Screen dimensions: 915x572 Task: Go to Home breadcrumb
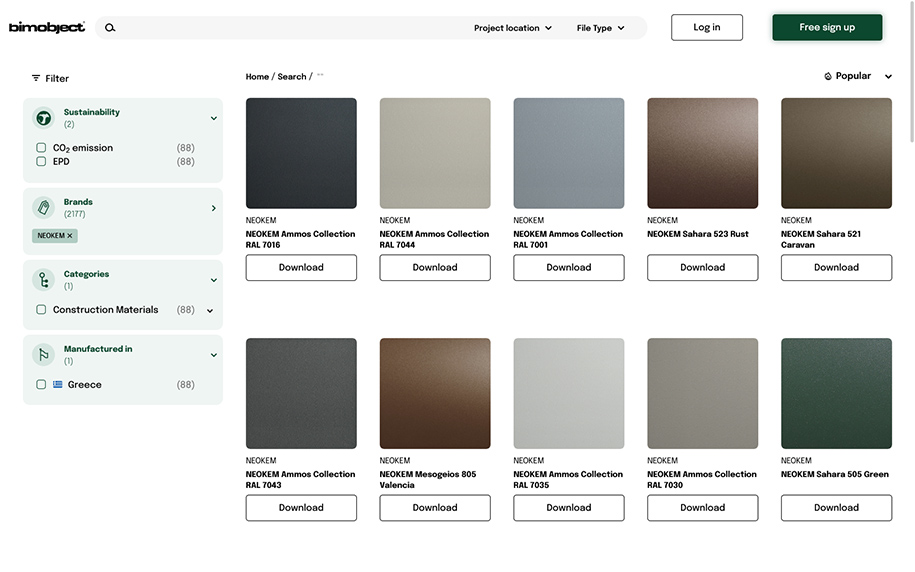[x=257, y=76]
